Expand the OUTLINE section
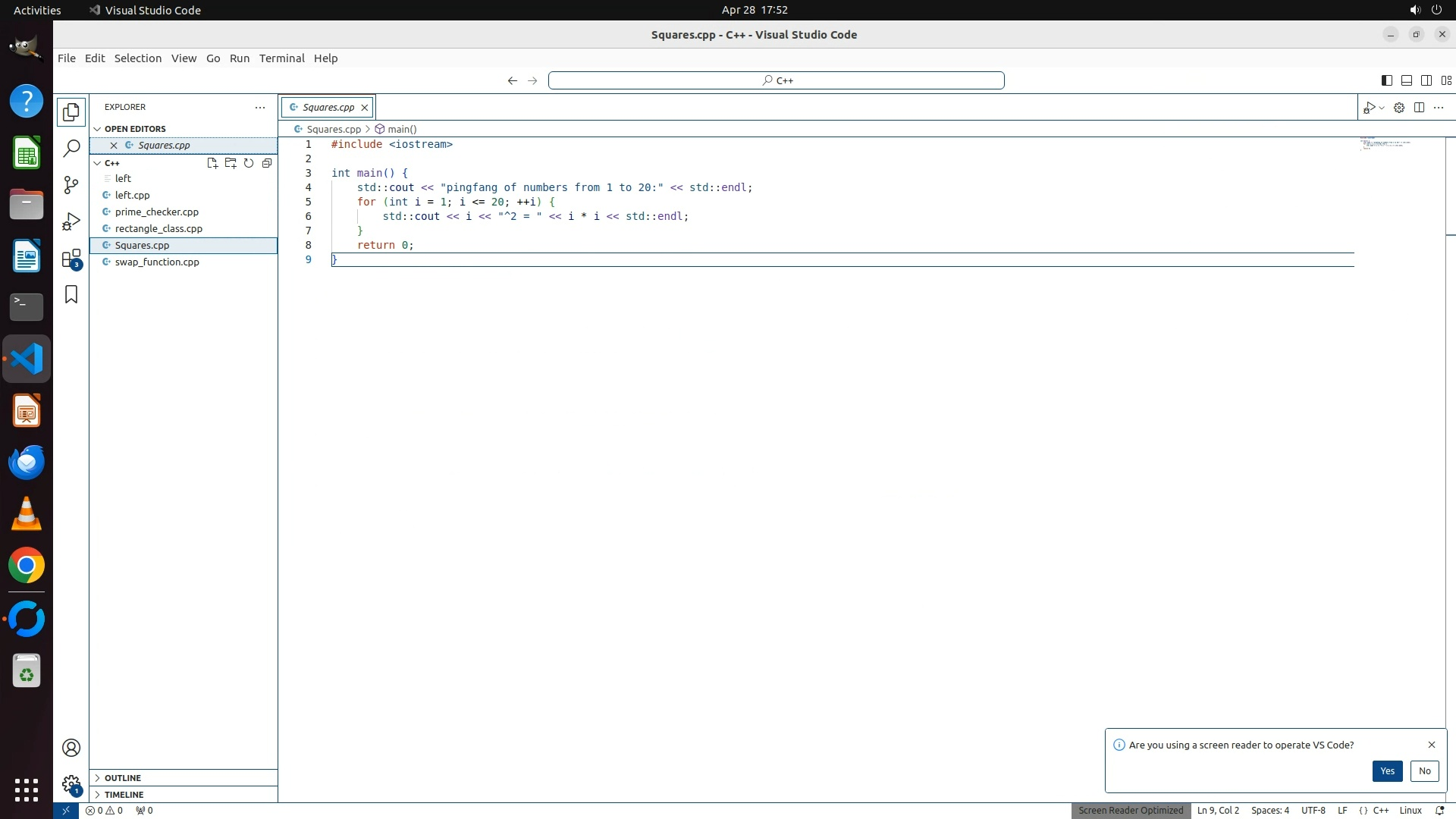The height and width of the screenshot is (819, 1456). pos(123,778)
